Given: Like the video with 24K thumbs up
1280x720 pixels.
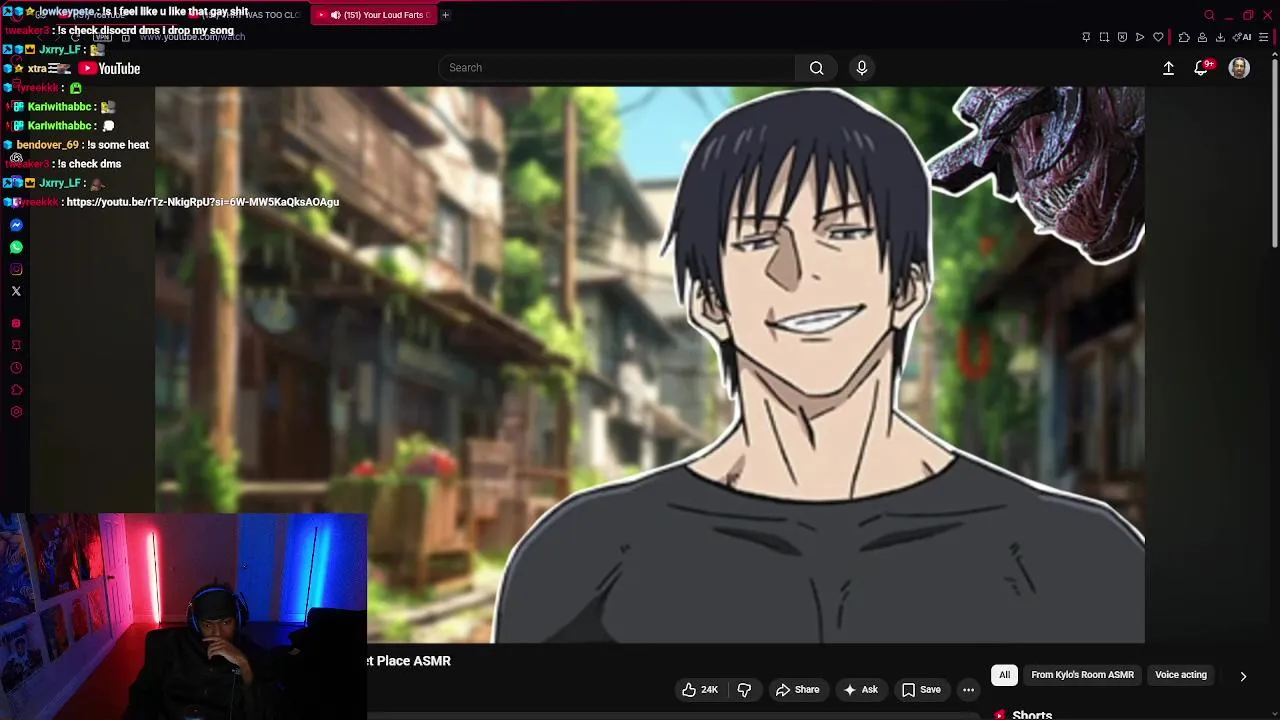Looking at the screenshot, I should coord(700,690).
